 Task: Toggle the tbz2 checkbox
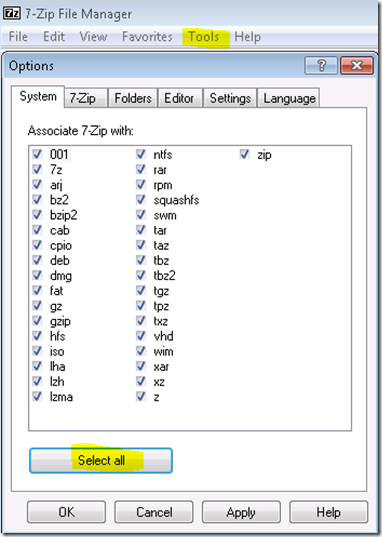141,275
